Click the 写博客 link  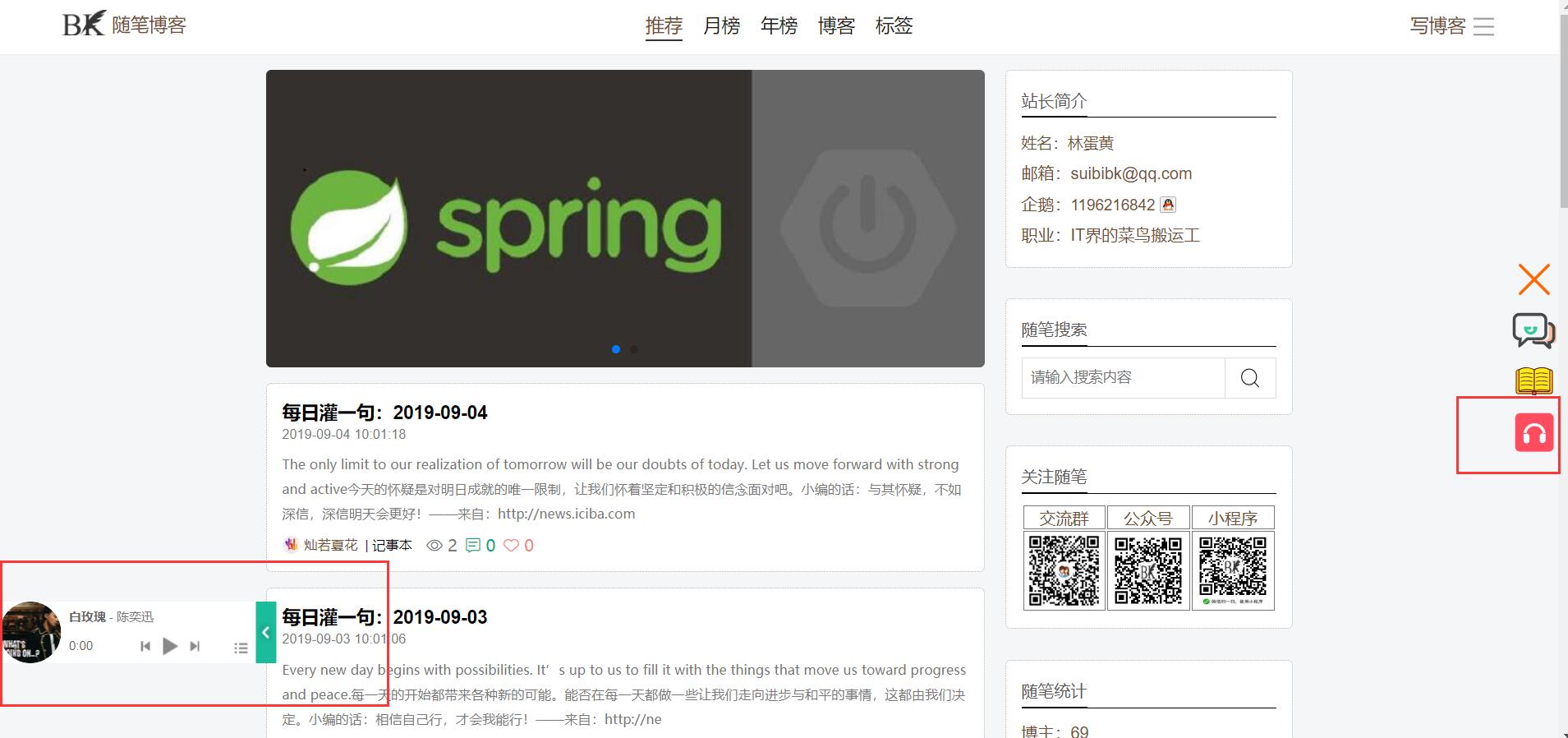pyautogui.click(x=1437, y=26)
